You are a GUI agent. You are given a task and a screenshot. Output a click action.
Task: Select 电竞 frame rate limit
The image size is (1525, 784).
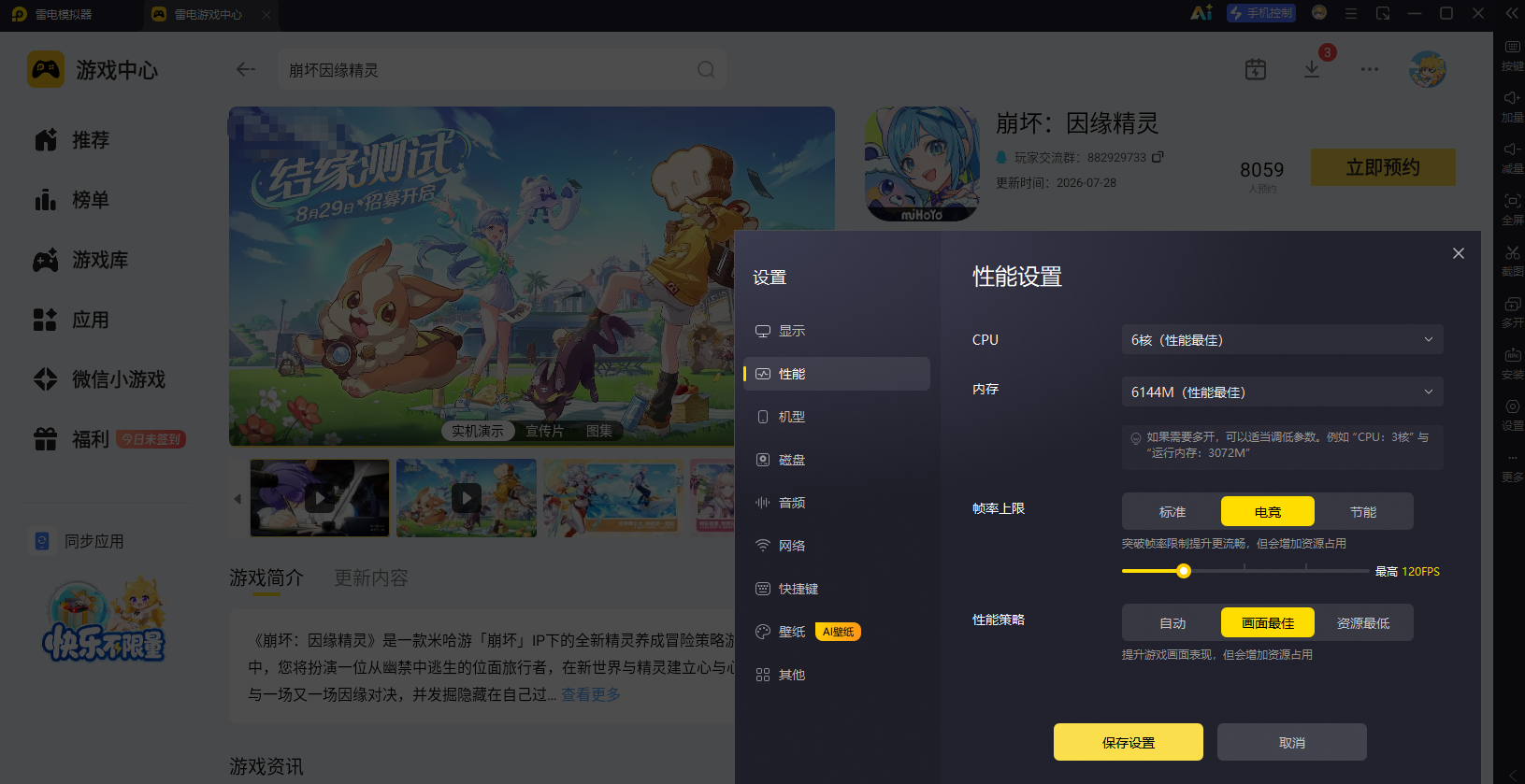[x=1268, y=512]
